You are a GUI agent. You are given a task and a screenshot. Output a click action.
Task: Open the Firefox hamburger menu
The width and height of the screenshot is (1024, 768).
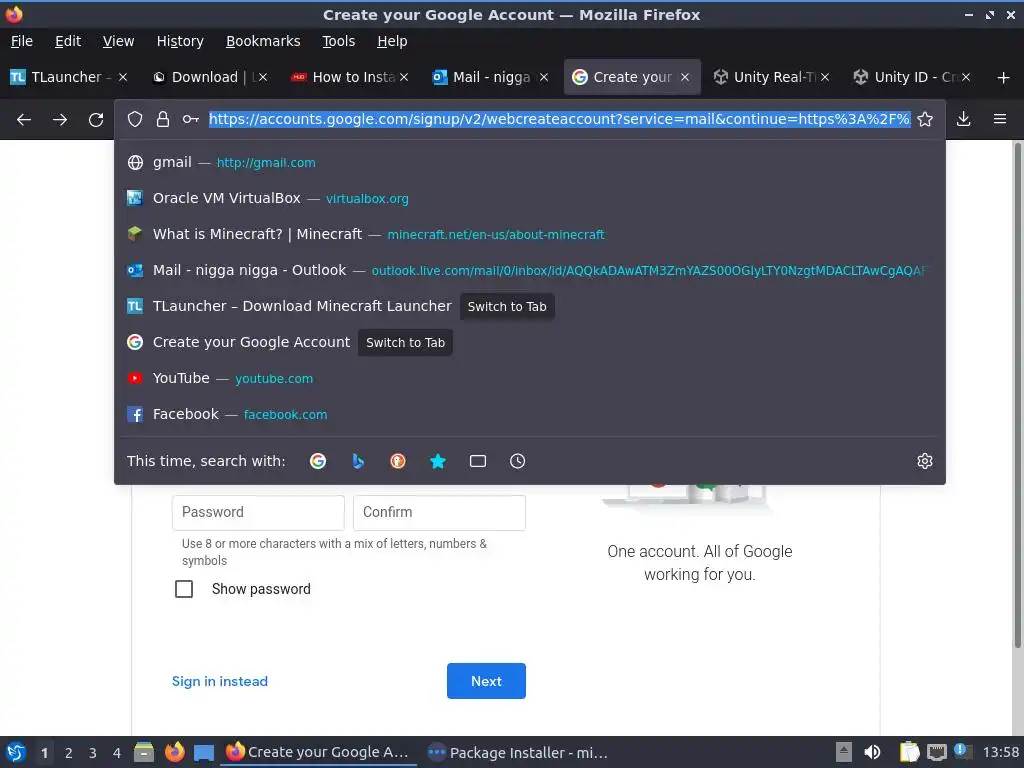point(1000,119)
